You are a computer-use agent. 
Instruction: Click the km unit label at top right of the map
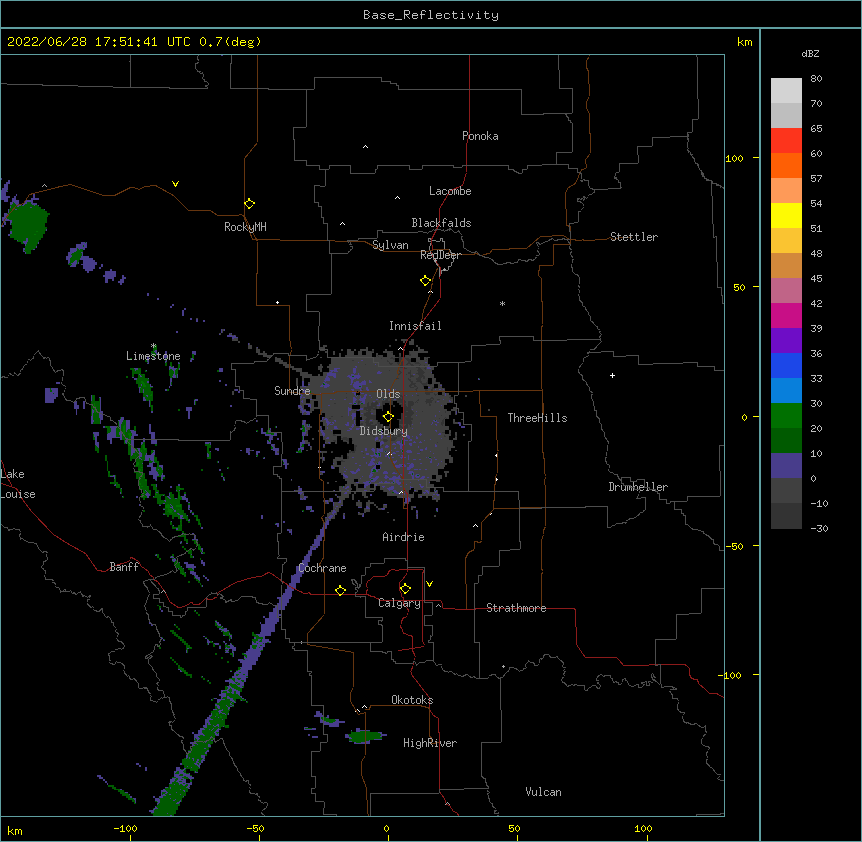coord(745,42)
